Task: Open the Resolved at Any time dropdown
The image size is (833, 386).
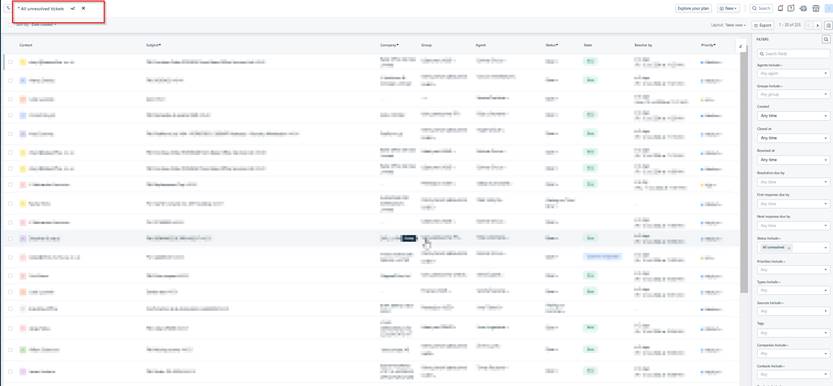Action: click(793, 159)
